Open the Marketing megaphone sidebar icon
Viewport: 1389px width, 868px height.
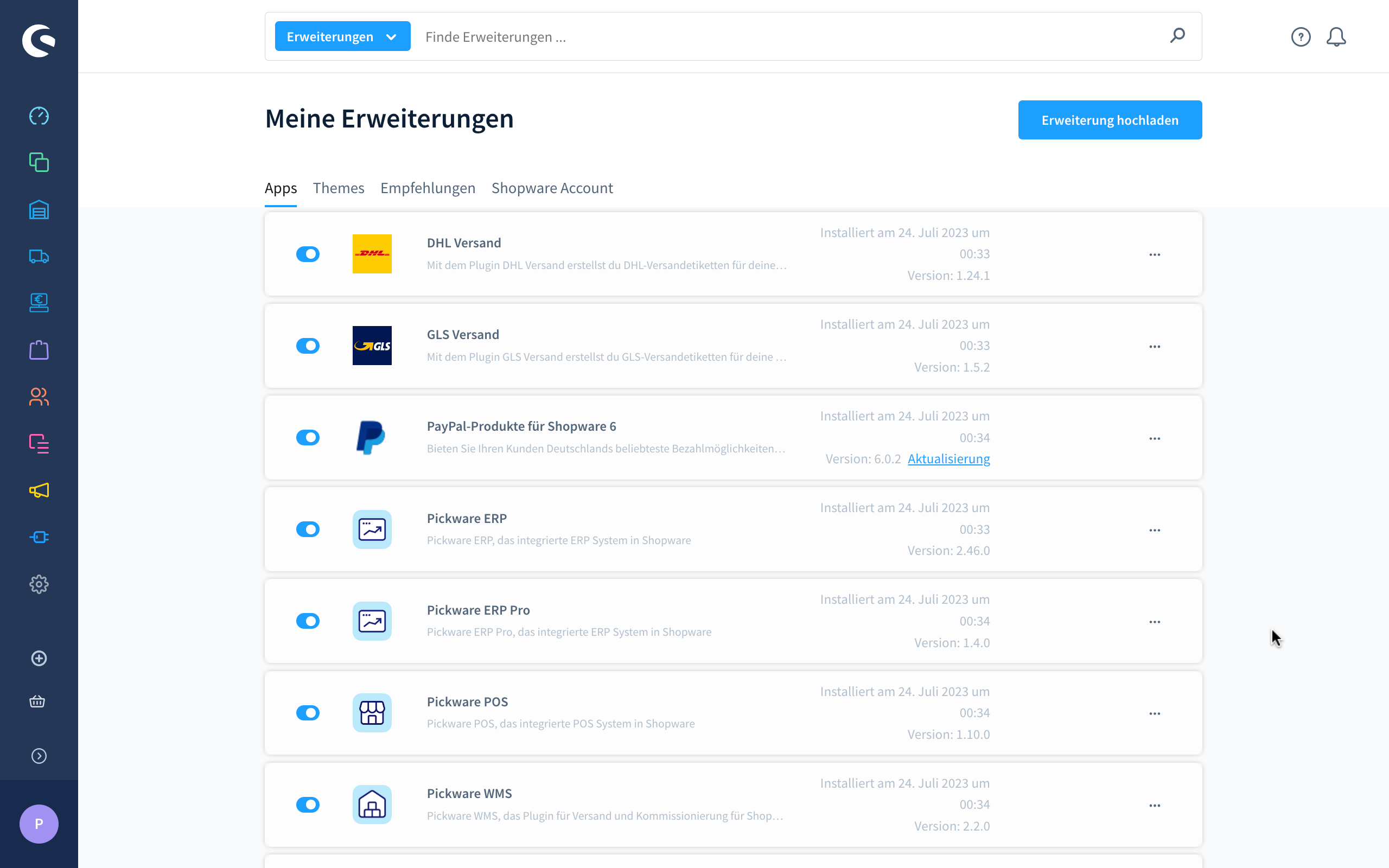[39, 490]
